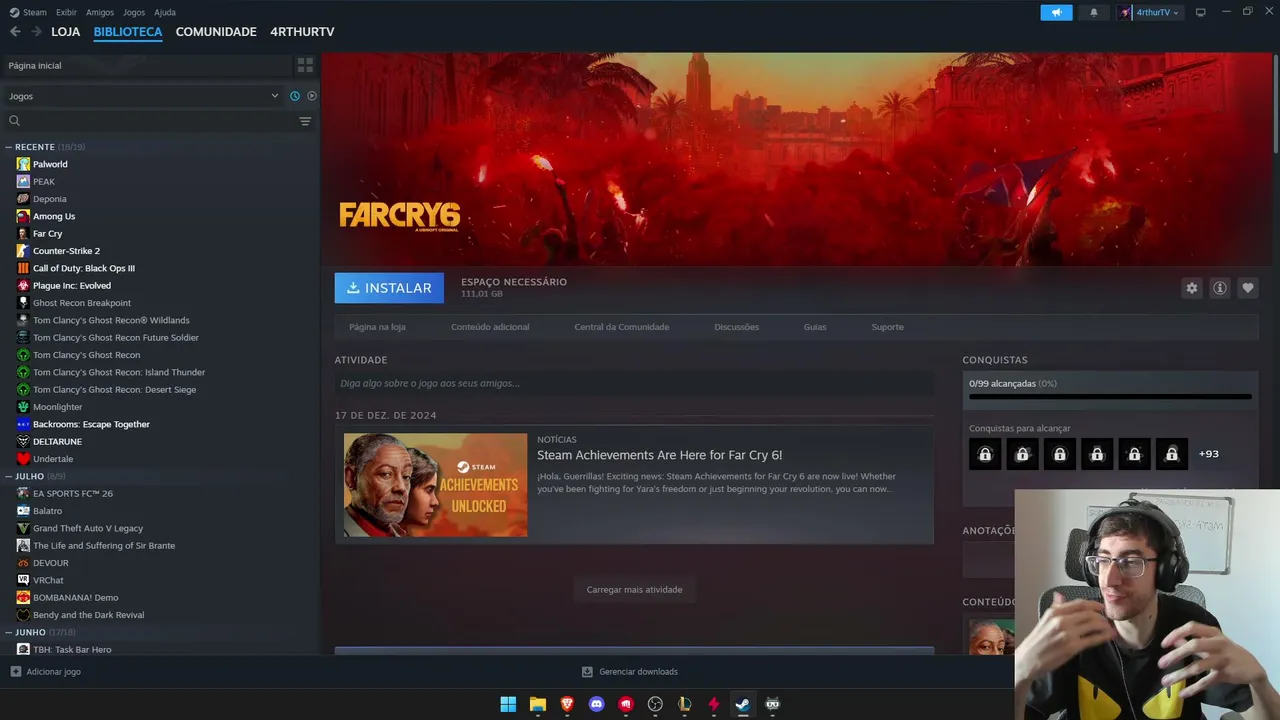
Task: Expand the +93 remaining achievements
Action: (1209, 454)
